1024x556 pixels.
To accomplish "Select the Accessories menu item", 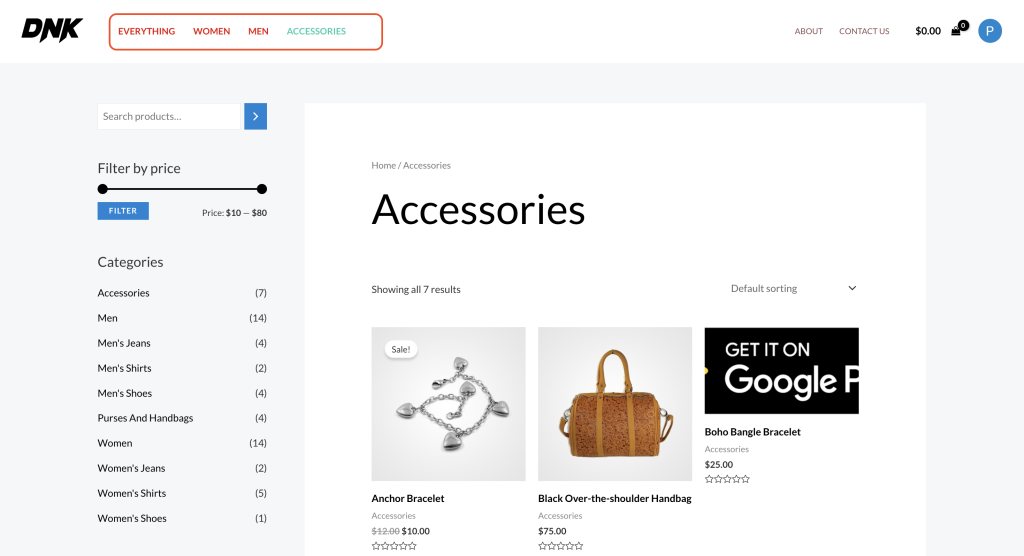I will [x=316, y=31].
